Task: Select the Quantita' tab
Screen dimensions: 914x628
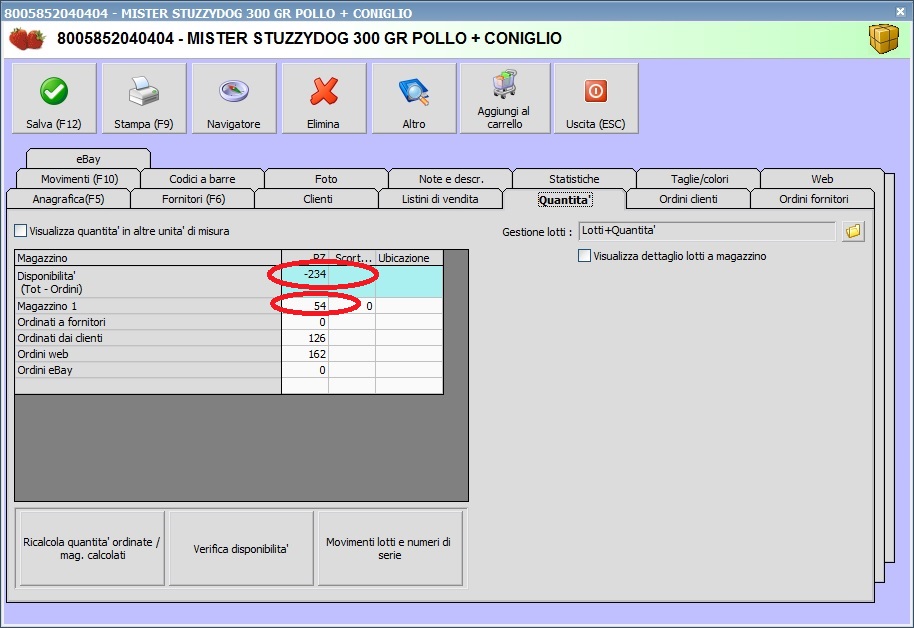Action: click(x=565, y=199)
